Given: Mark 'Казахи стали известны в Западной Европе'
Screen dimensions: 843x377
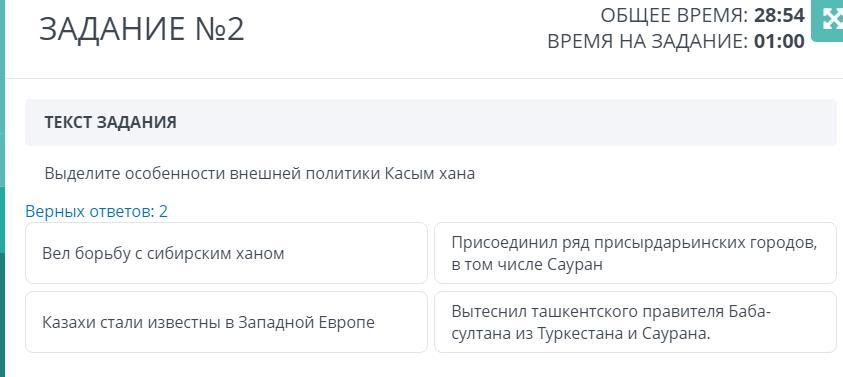Looking at the screenshot, I should click(226, 322).
